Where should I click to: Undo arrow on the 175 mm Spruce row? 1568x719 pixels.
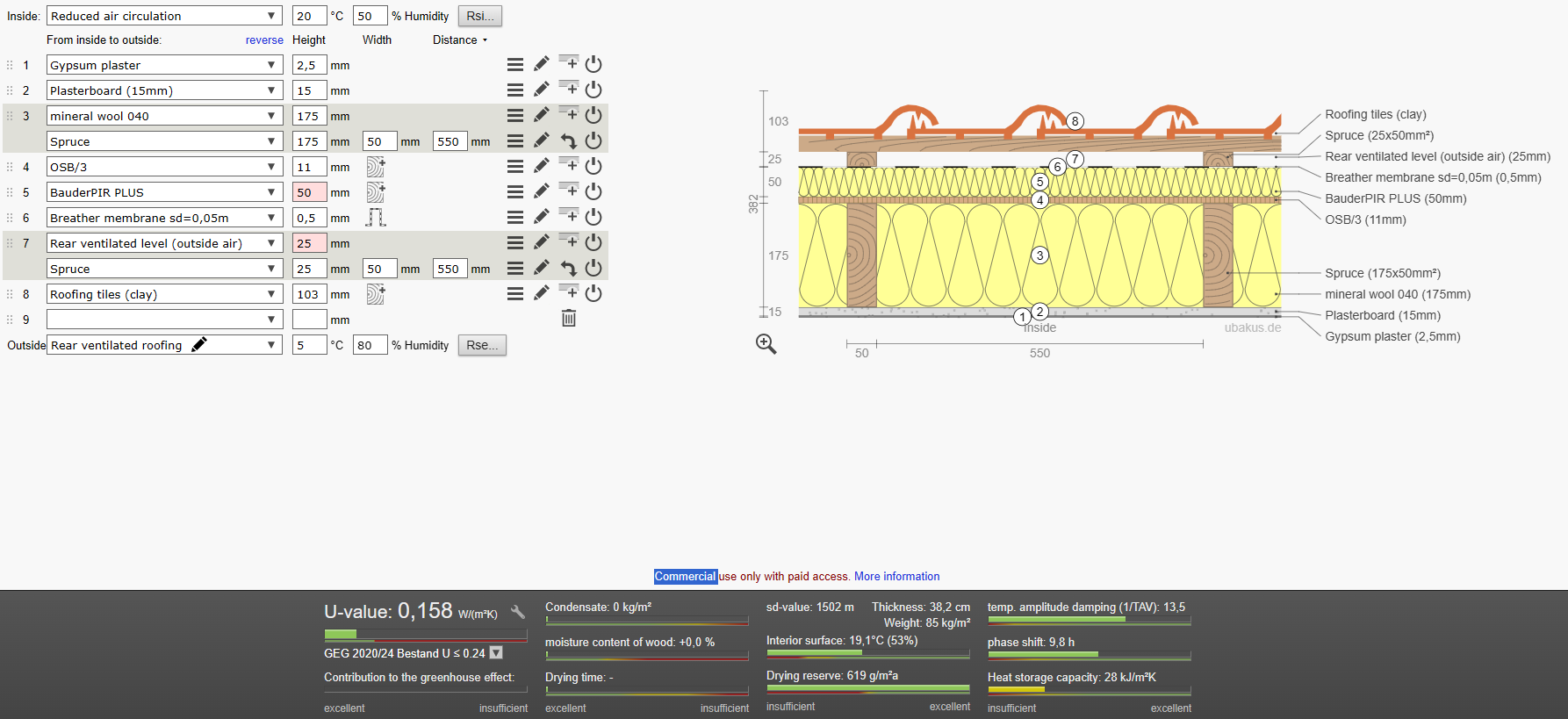[569, 141]
